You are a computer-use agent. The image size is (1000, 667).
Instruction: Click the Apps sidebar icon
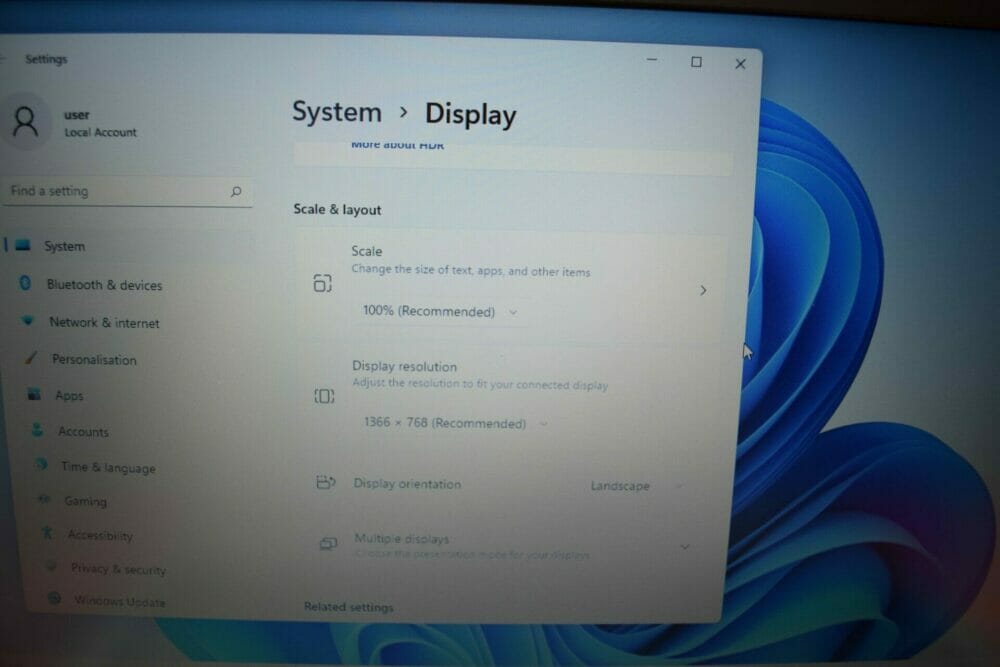(x=34, y=395)
